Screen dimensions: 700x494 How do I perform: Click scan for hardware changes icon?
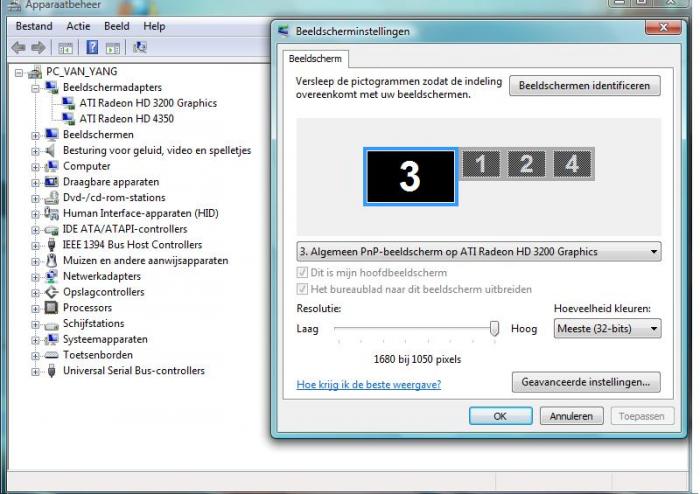pos(140,47)
